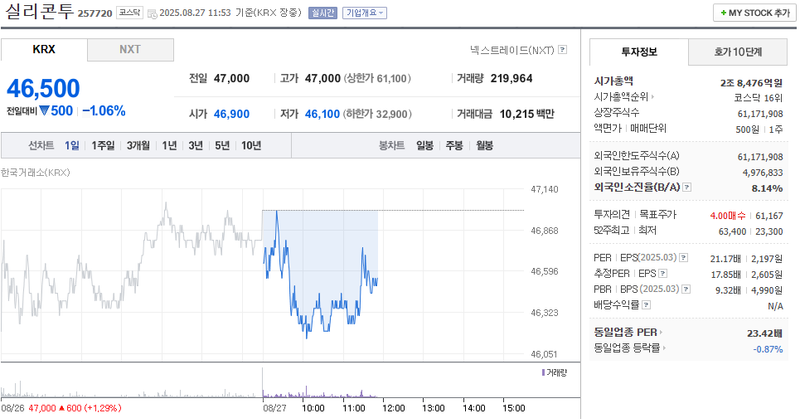Image resolution: width=800 pixels, height=419 pixels.
Task: Click the 외국인소진율 value 8.14%
Action: pos(767,188)
